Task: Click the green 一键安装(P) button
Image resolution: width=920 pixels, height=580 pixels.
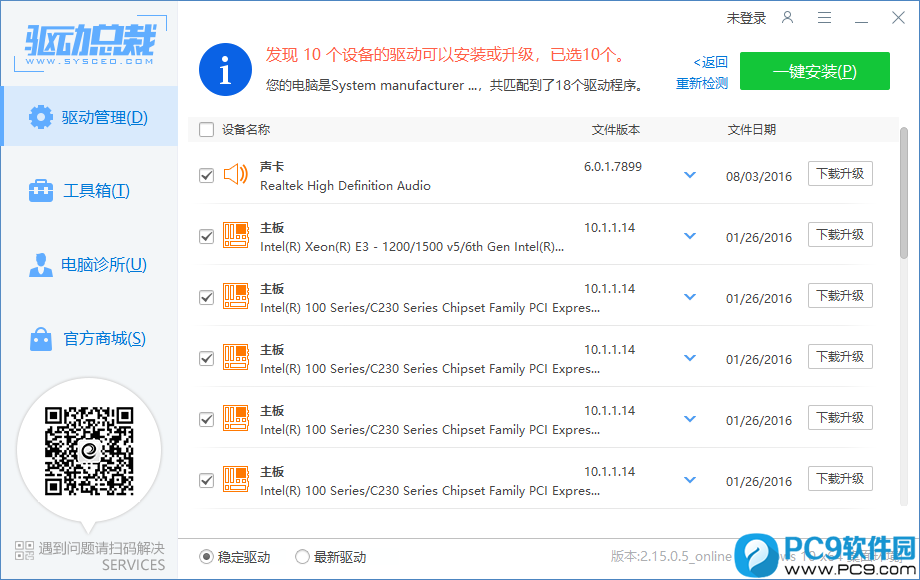Action: click(x=814, y=71)
